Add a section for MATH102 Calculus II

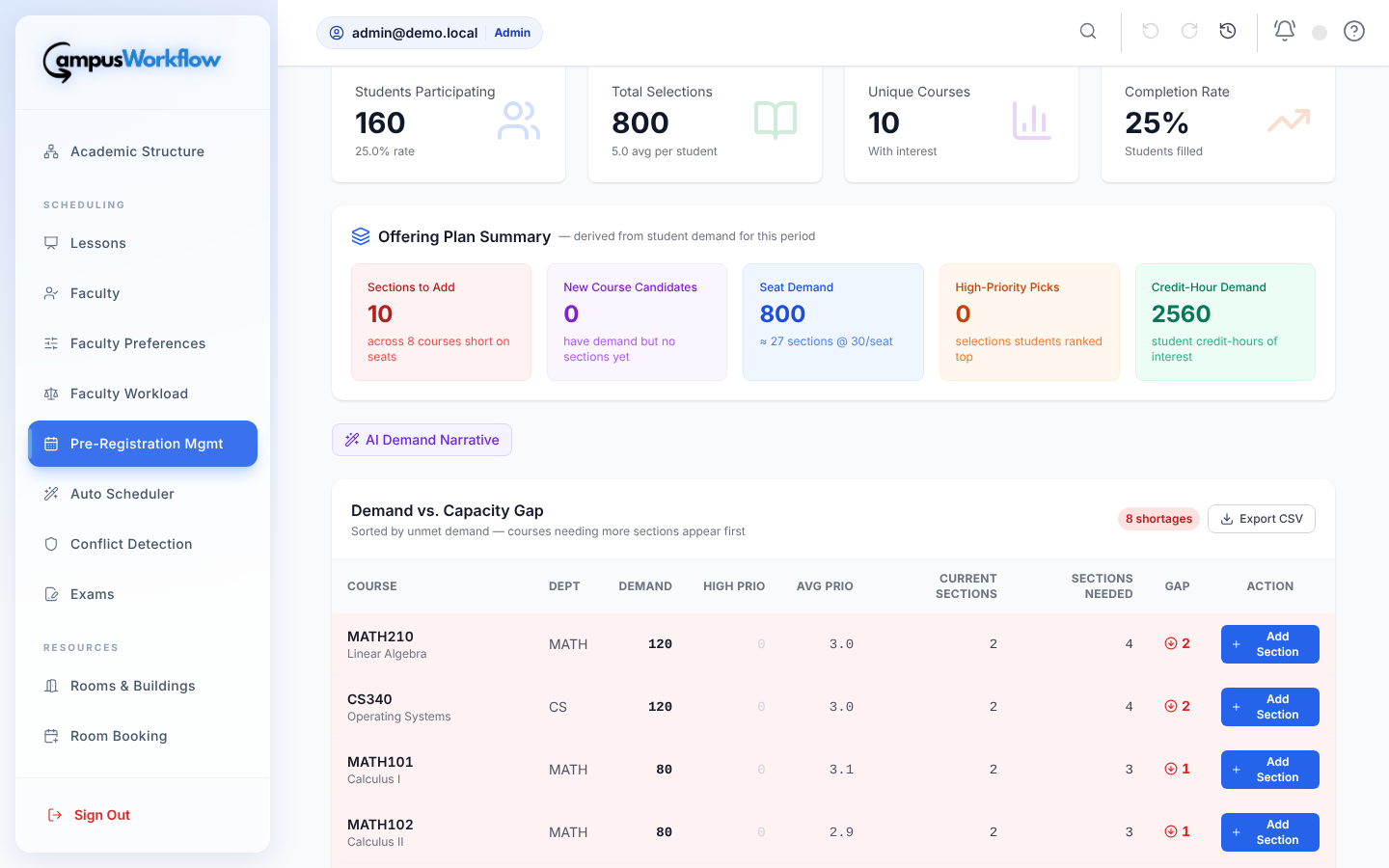[1270, 832]
